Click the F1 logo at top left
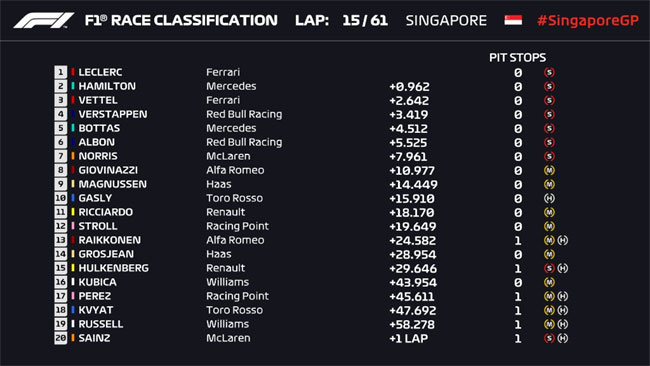Viewport: 650px width, 366px height. [x=44, y=21]
